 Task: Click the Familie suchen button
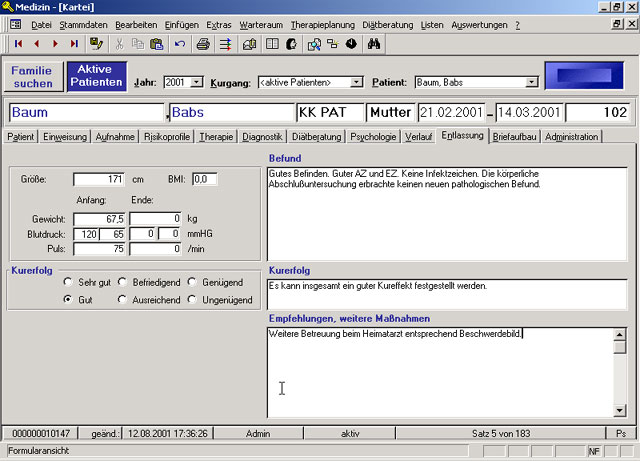pos(33,77)
